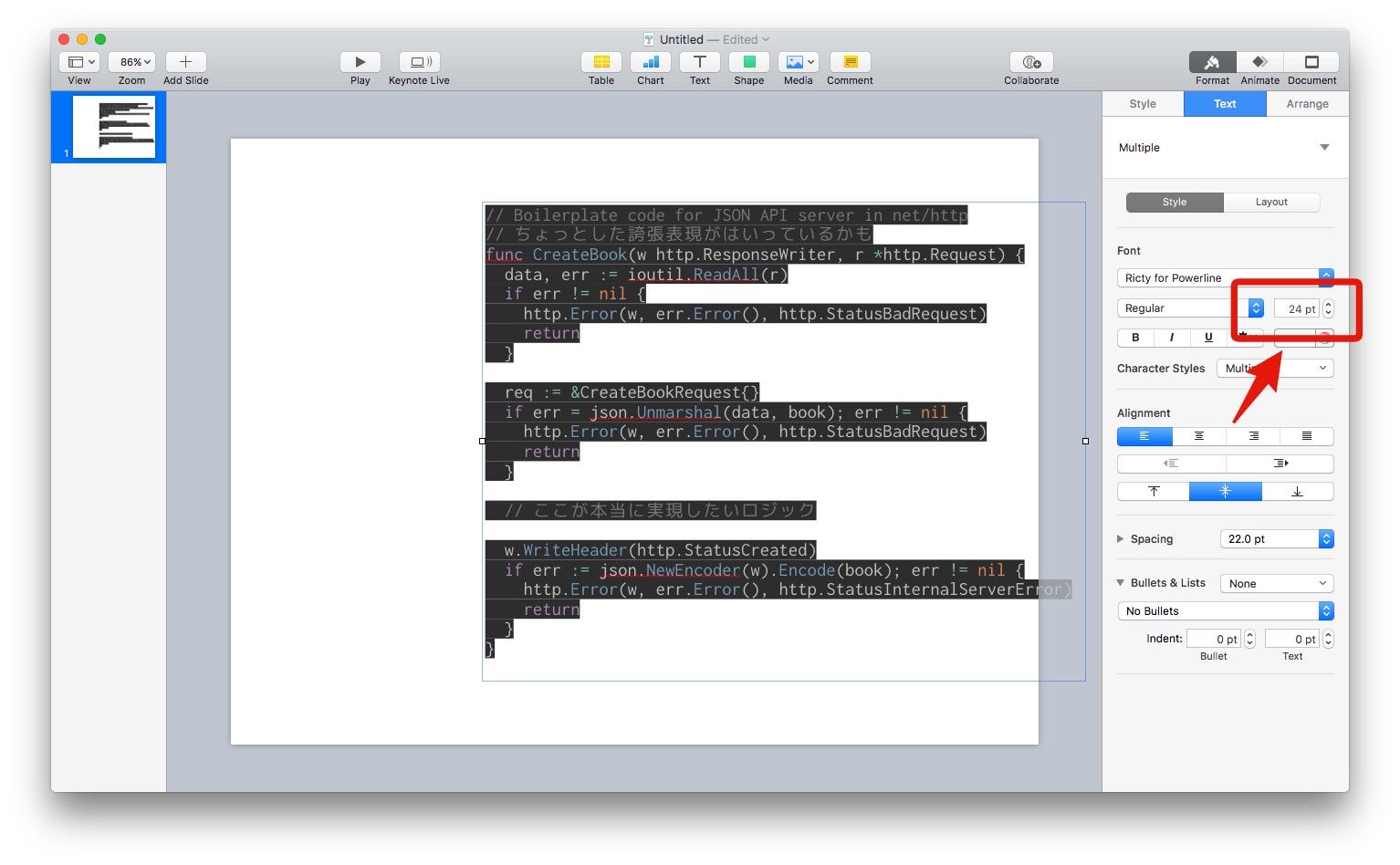Image resolution: width=1400 pixels, height=865 pixels.
Task: Select slide 1 thumbnail in navigator
Action: [x=114, y=127]
